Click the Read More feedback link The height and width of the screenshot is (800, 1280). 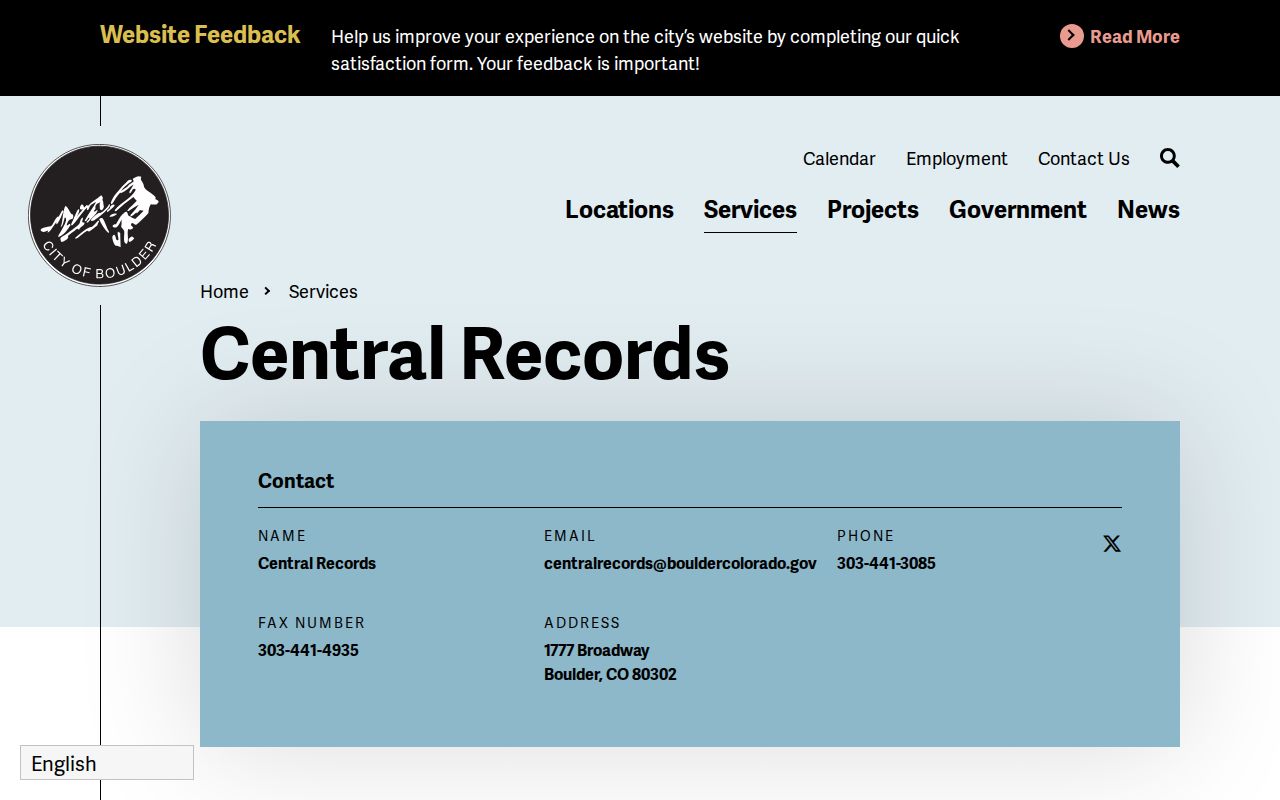pyautogui.click(x=1135, y=36)
